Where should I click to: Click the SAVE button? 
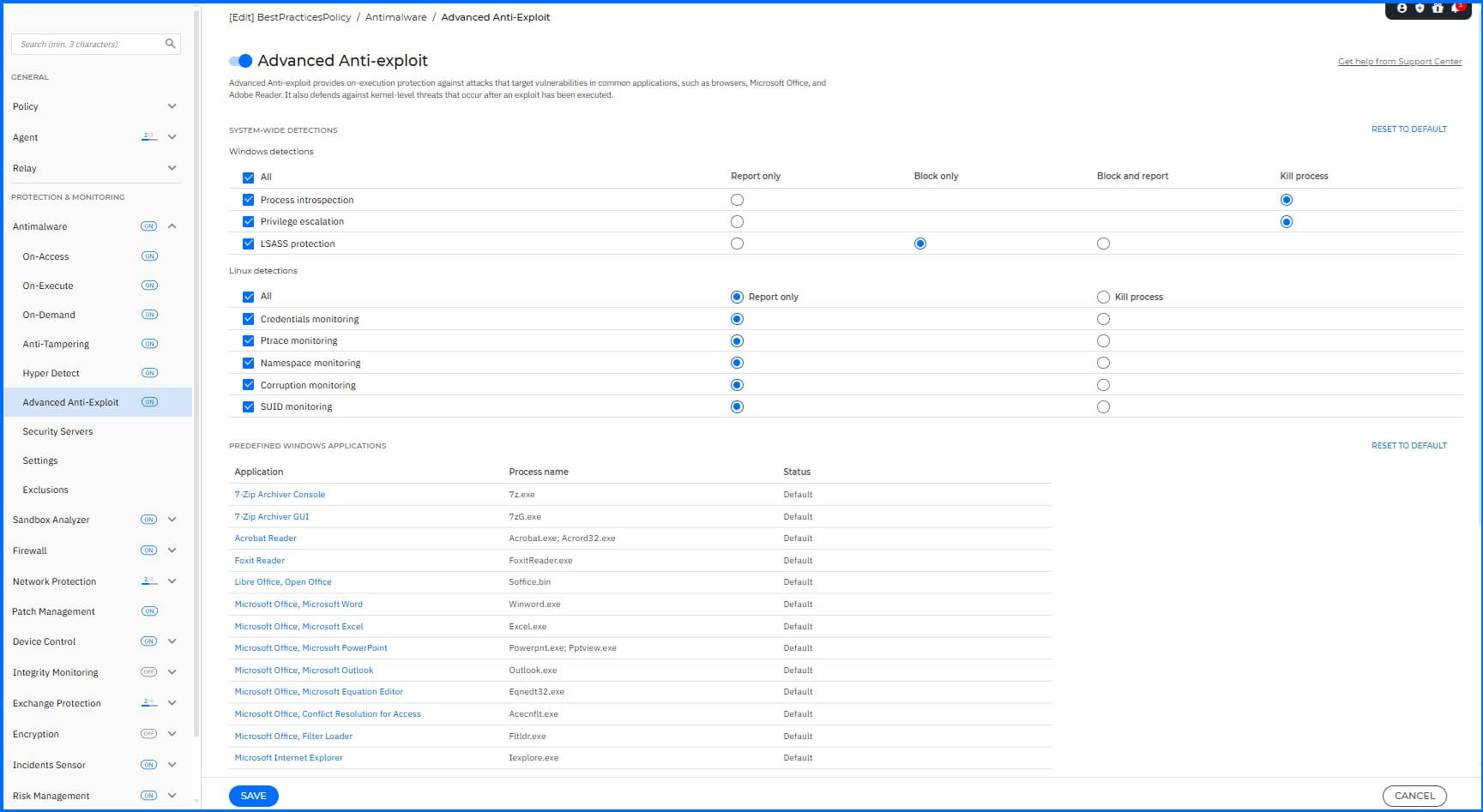(x=253, y=796)
